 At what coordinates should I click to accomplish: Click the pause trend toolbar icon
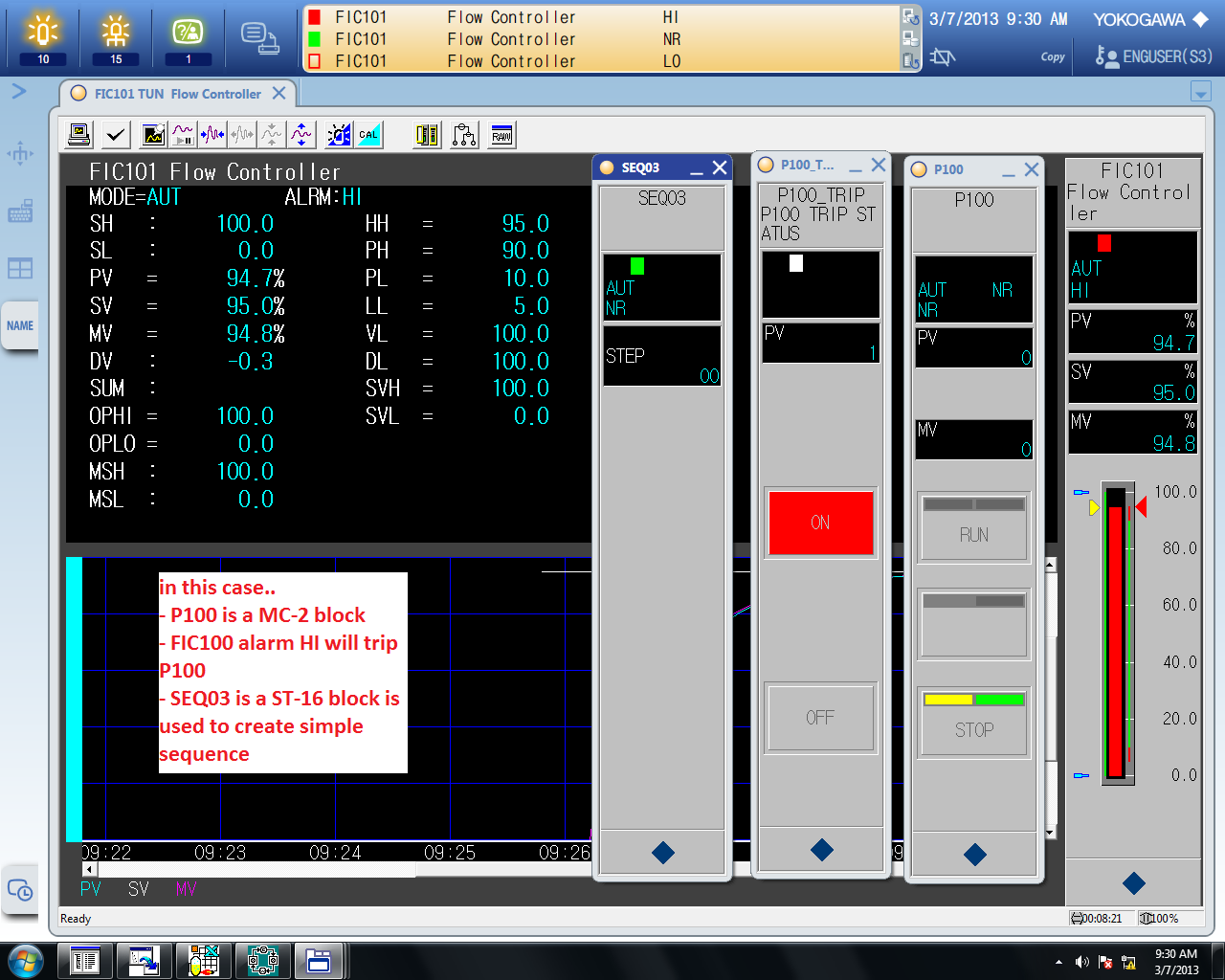(x=183, y=135)
